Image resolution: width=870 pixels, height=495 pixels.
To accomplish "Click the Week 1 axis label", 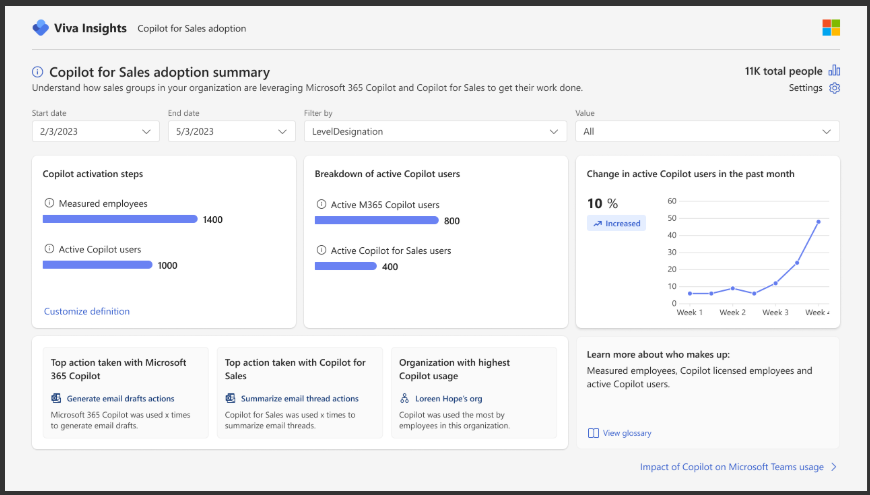I will coord(690,312).
